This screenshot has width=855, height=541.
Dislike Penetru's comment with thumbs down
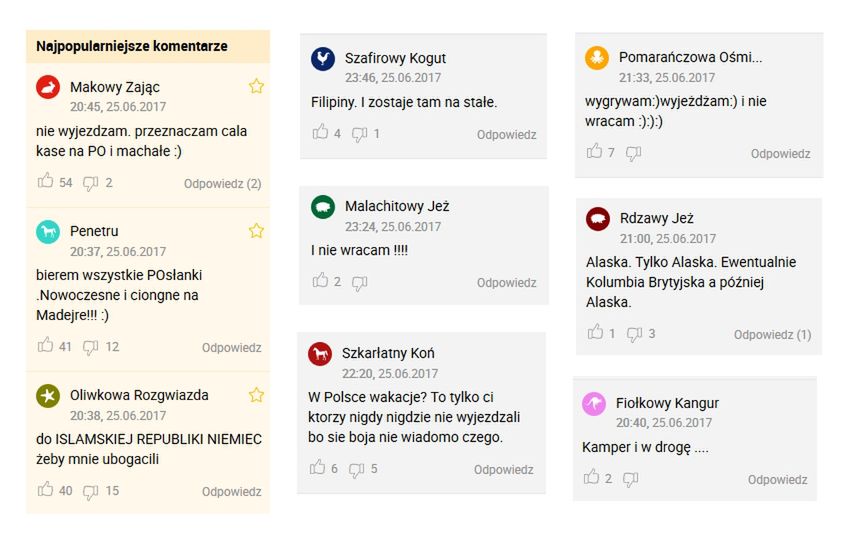91,347
